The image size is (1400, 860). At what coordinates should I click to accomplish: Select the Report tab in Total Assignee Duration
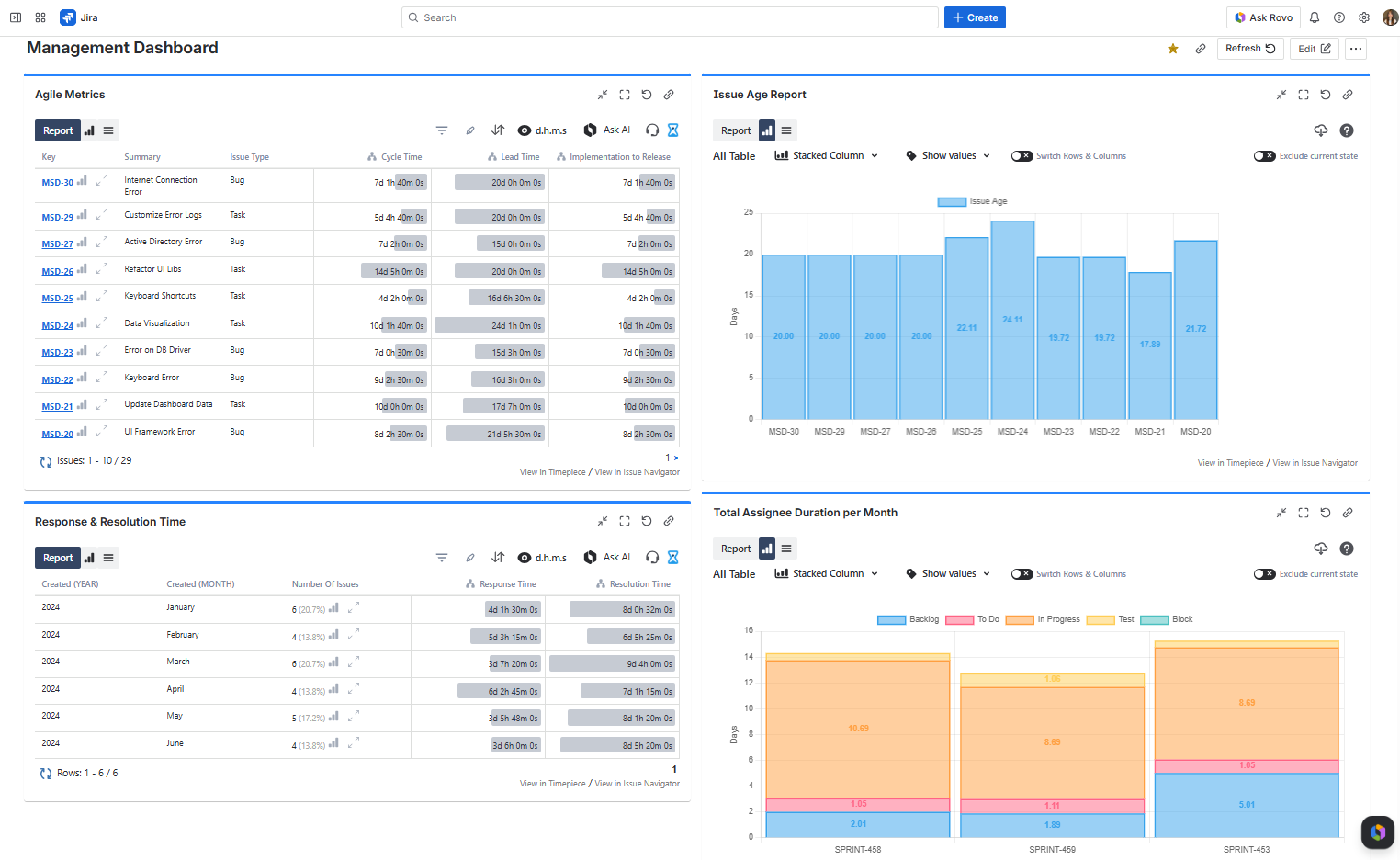pyautogui.click(x=736, y=548)
